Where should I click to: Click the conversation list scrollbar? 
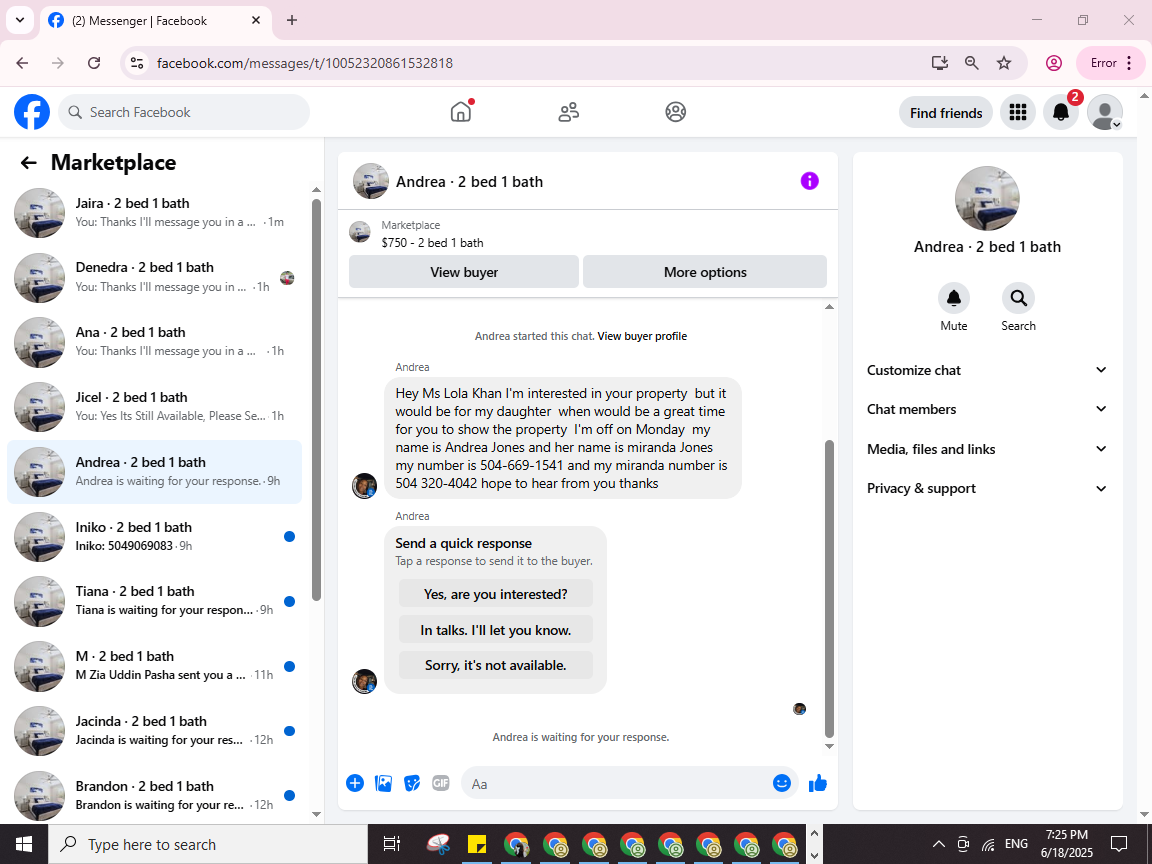click(317, 400)
